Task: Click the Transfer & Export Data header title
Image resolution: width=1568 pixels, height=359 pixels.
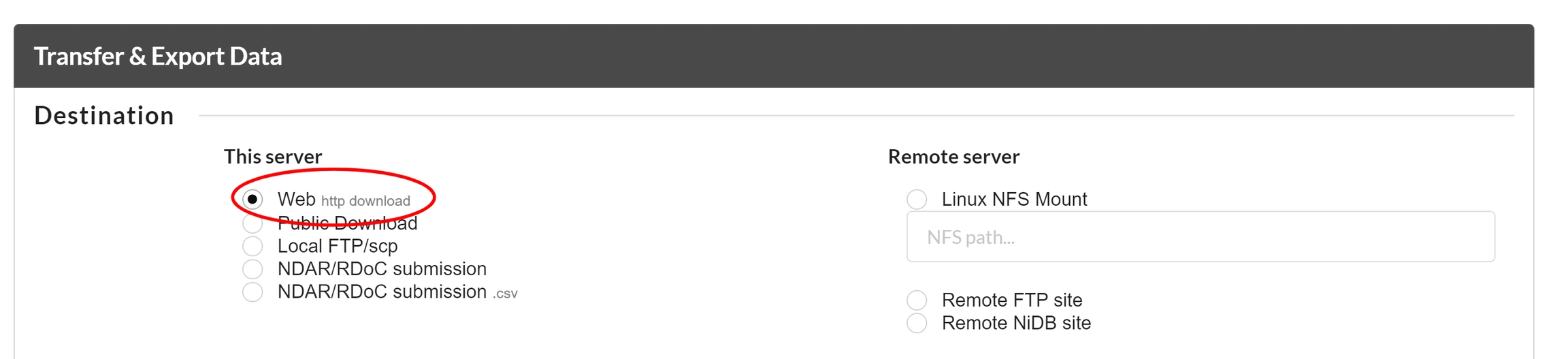Action: click(158, 57)
